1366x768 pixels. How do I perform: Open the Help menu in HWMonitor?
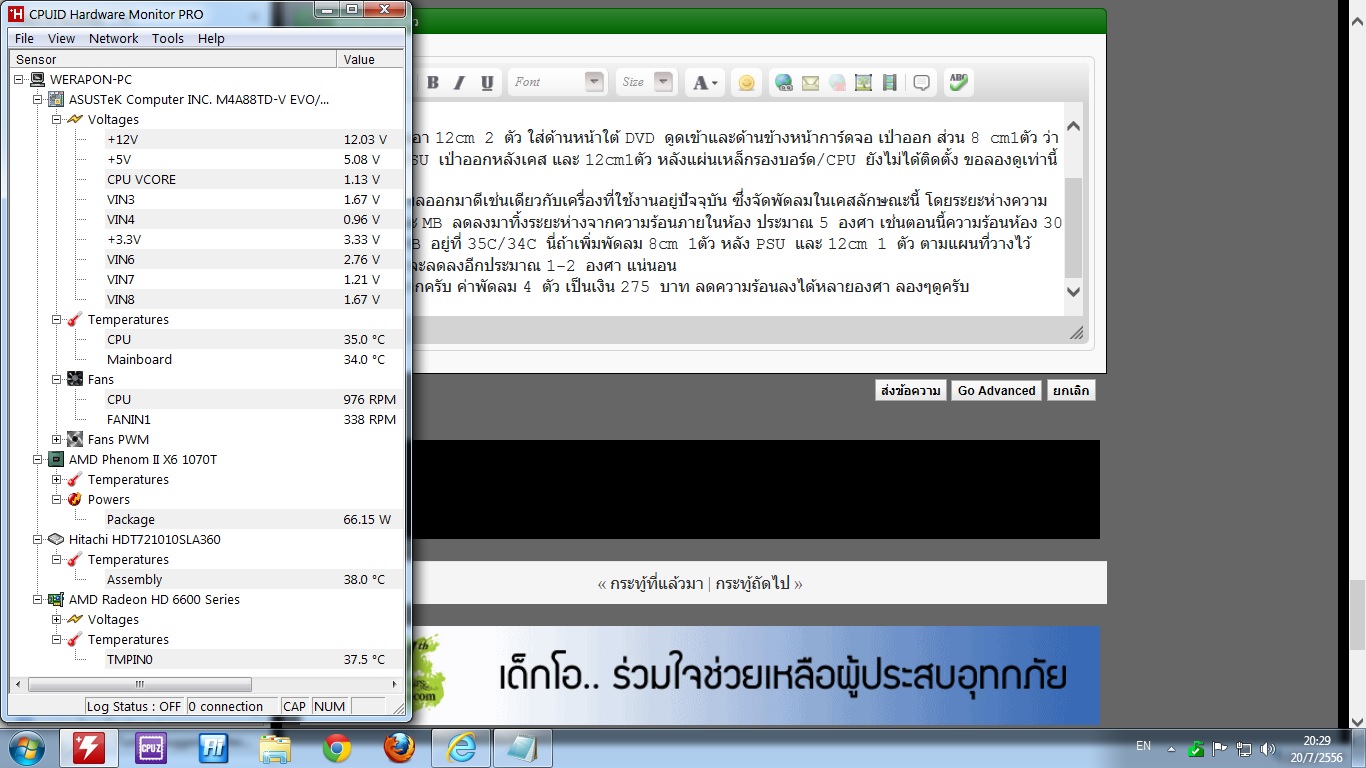(x=211, y=38)
